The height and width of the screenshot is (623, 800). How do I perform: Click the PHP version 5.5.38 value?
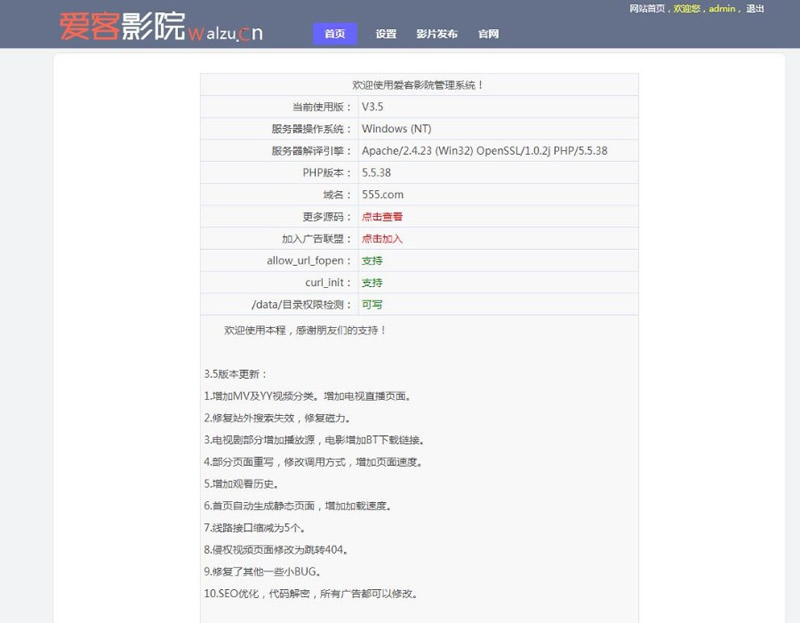point(376,173)
